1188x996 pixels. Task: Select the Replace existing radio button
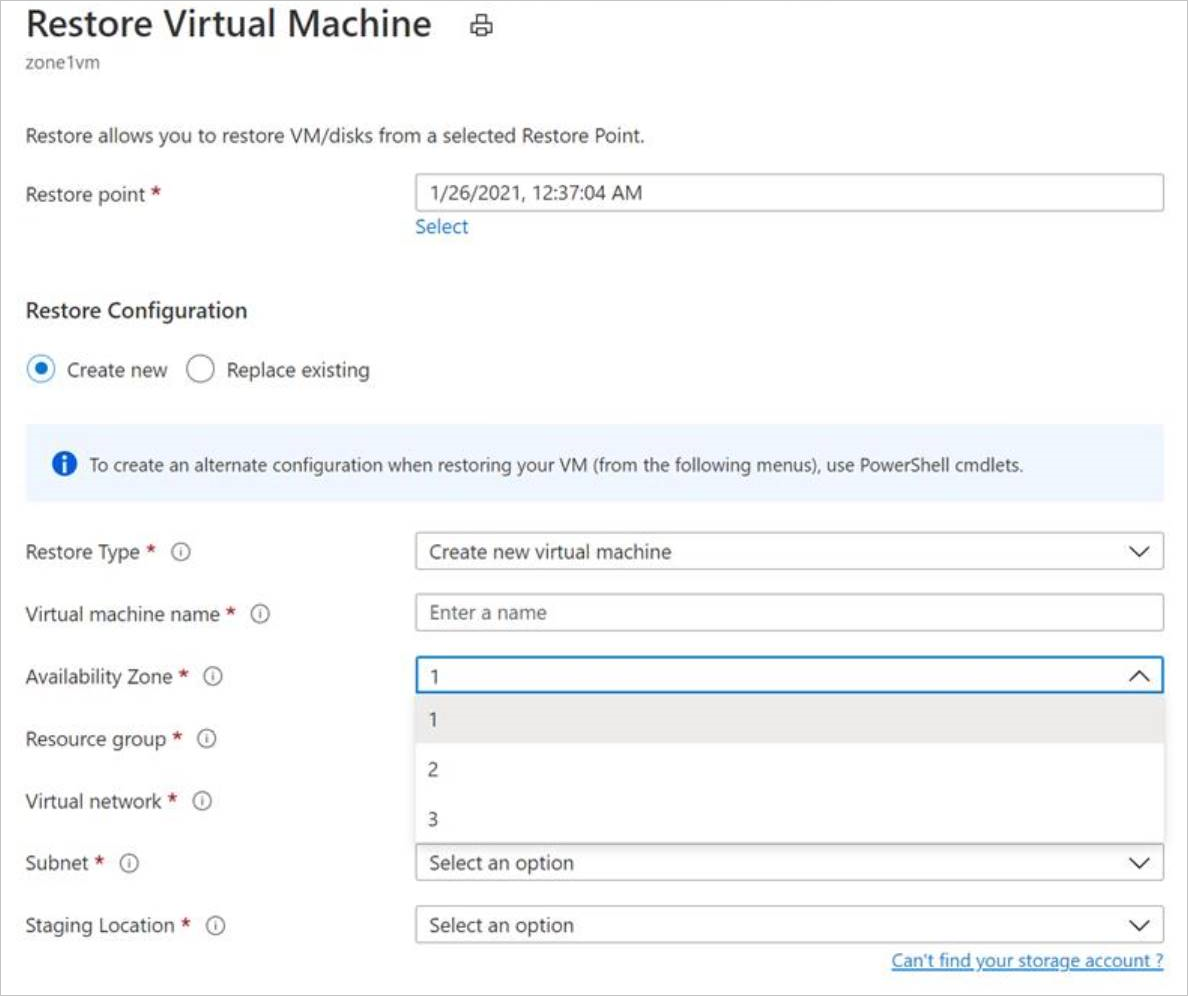[201, 370]
